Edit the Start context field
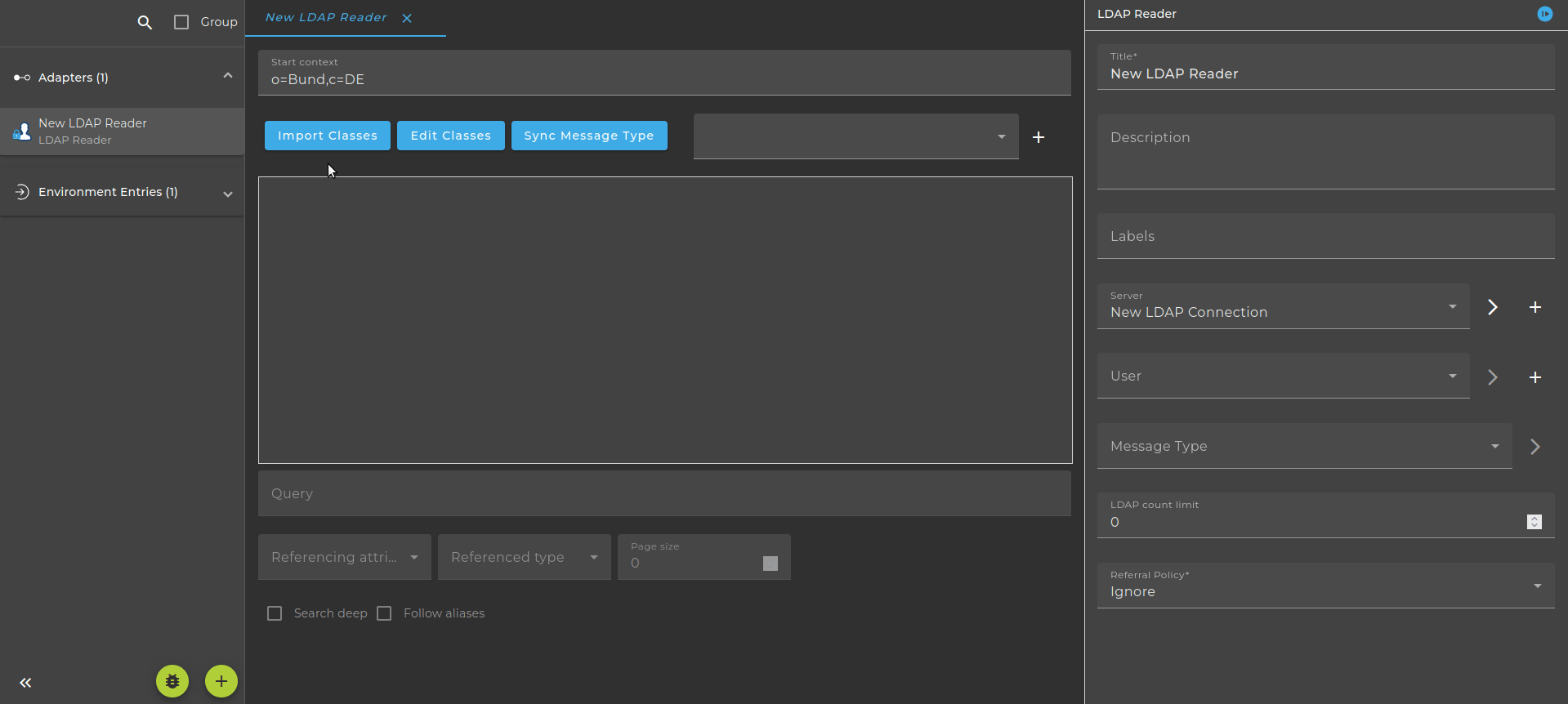1568x704 pixels. pyautogui.click(x=664, y=73)
